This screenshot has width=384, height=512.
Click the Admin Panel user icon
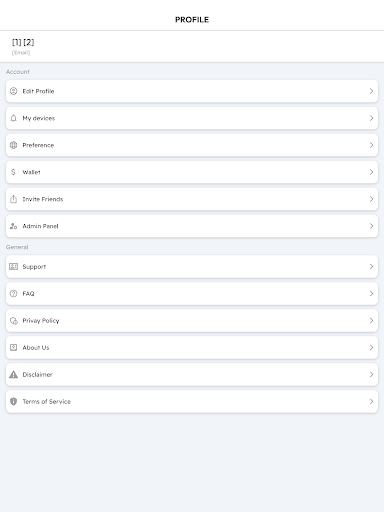click(x=13, y=226)
